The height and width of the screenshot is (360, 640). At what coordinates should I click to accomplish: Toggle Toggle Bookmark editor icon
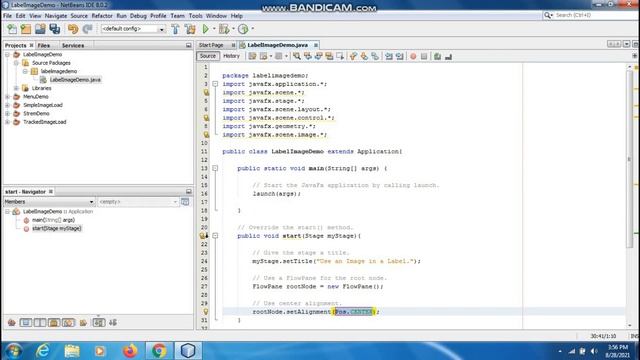375,56
